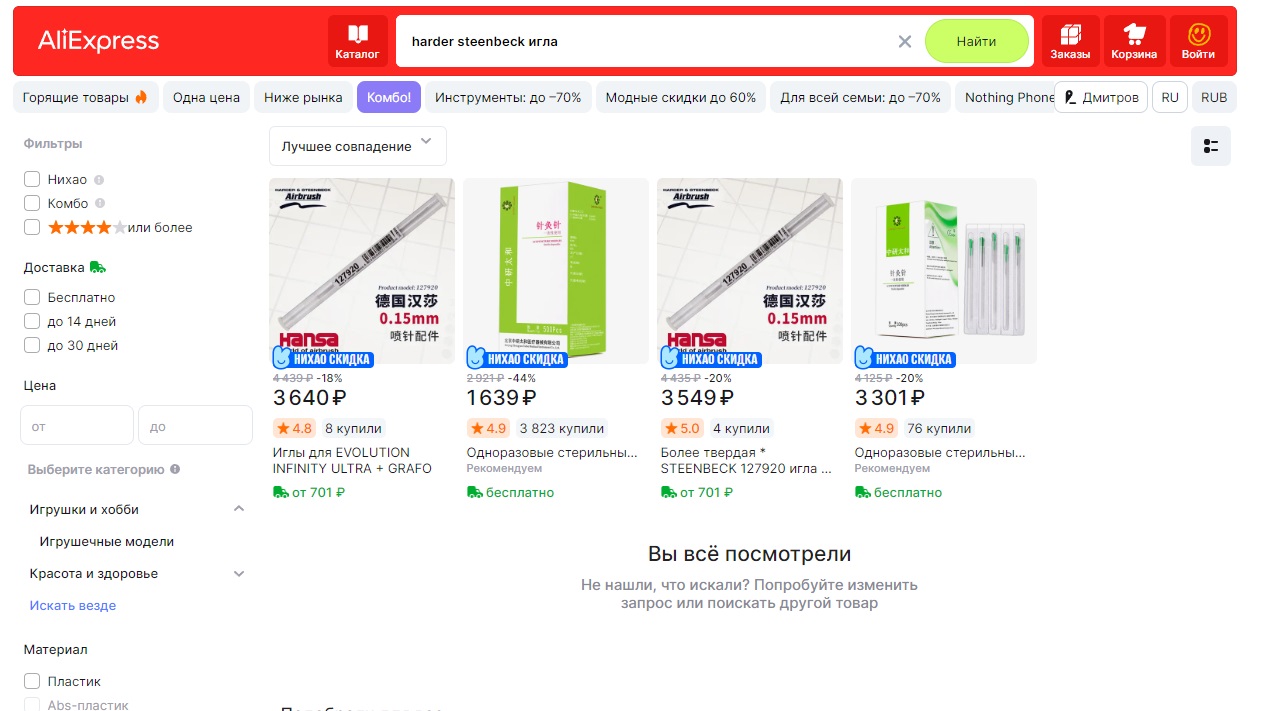Open the Лучшее совпадение sort dropdown
Viewport: 1261px width, 711px height.
click(x=358, y=146)
